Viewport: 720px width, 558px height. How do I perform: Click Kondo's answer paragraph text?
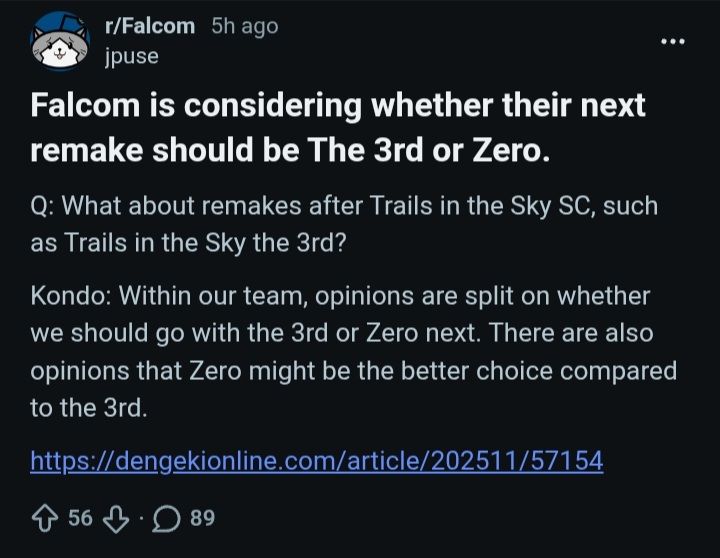click(354, 353)
